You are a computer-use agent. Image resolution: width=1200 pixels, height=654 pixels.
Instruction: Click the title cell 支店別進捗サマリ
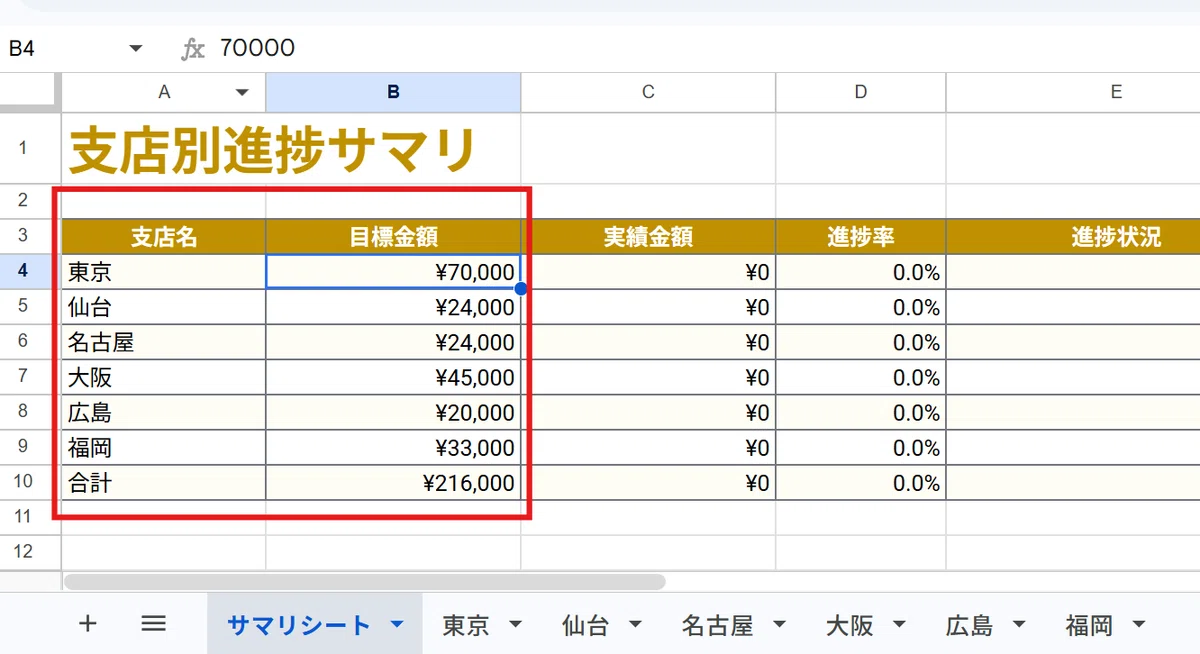coord(270,150)
